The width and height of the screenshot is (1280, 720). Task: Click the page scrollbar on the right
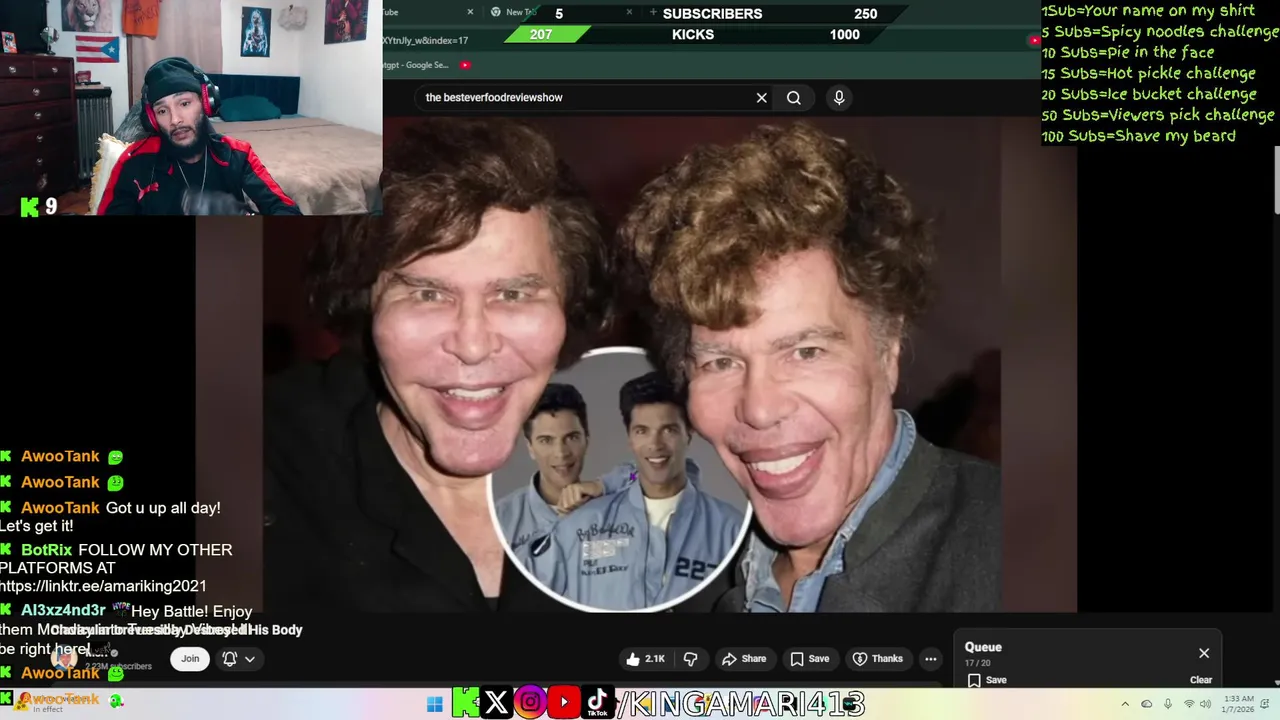[x=1276, y=180]
